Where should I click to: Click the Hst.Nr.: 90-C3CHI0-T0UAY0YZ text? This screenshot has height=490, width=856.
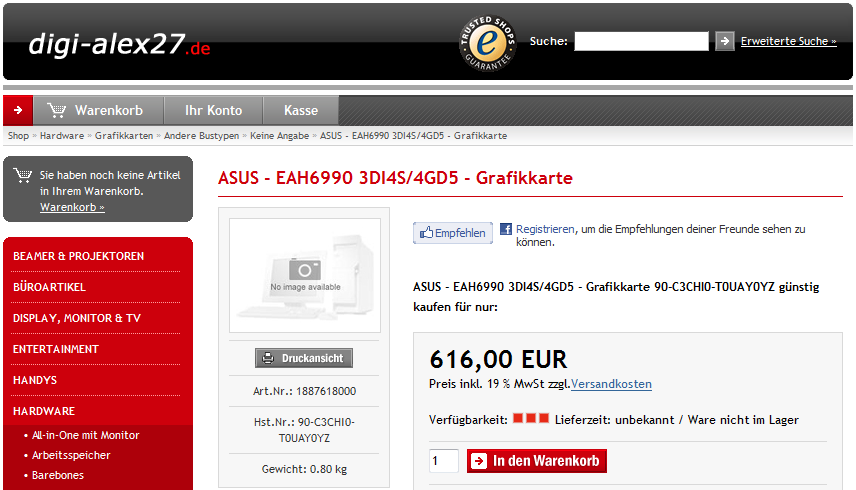pos(305,430)
